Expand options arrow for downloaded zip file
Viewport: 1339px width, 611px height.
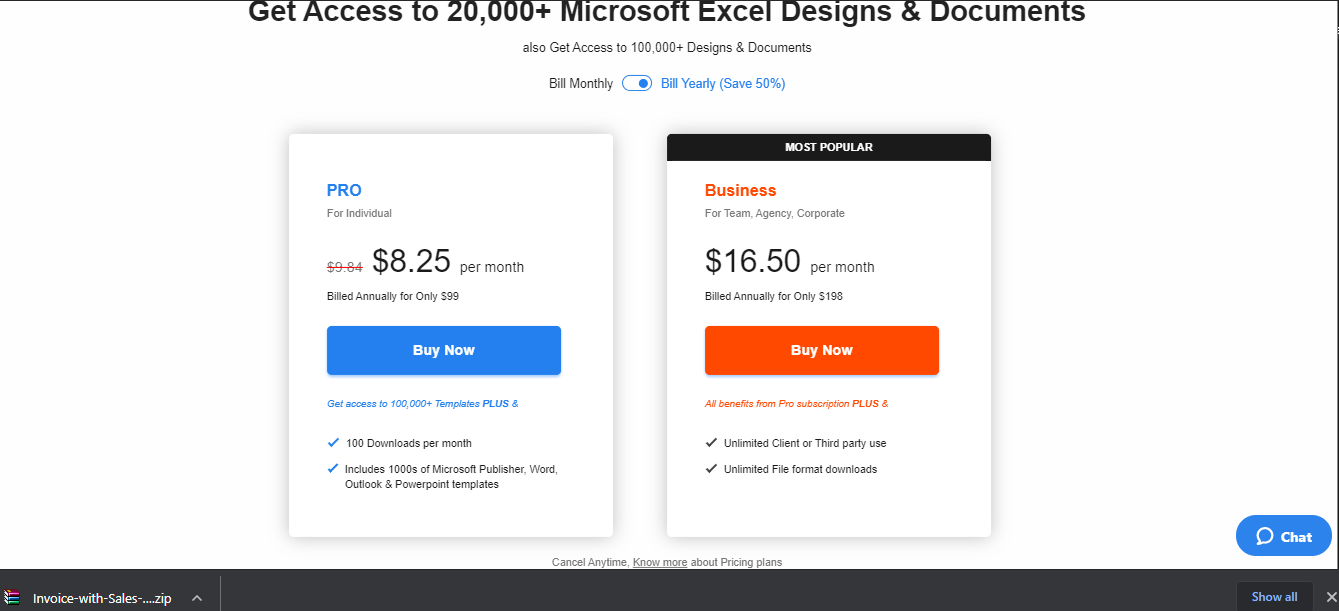197,598
